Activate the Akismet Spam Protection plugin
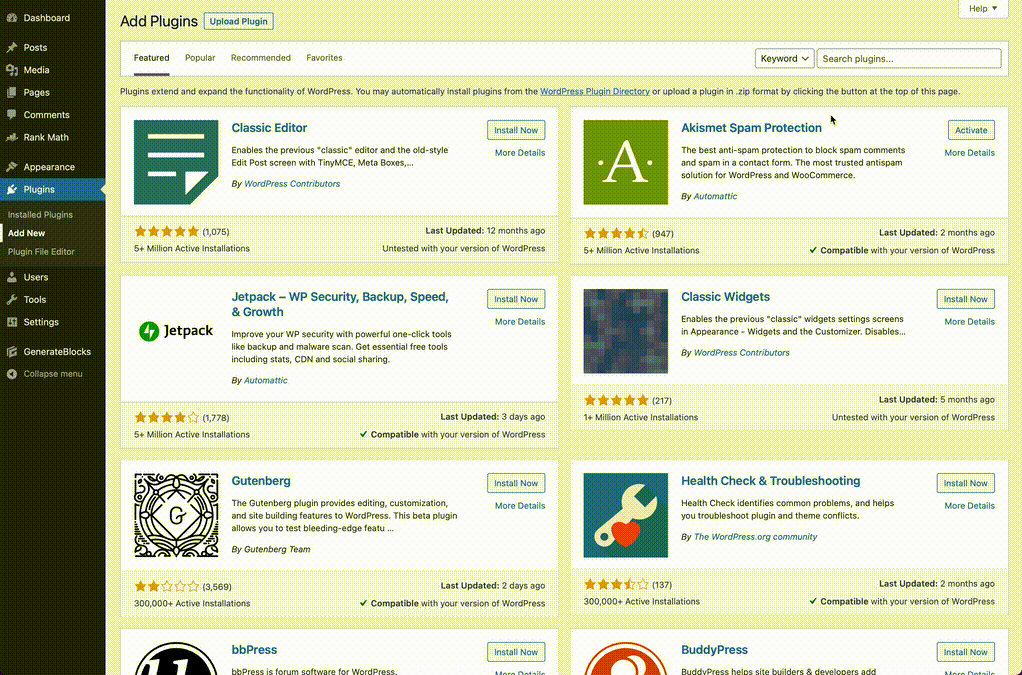The width and height of the screenshot is (1022, 675). point(970,130)
